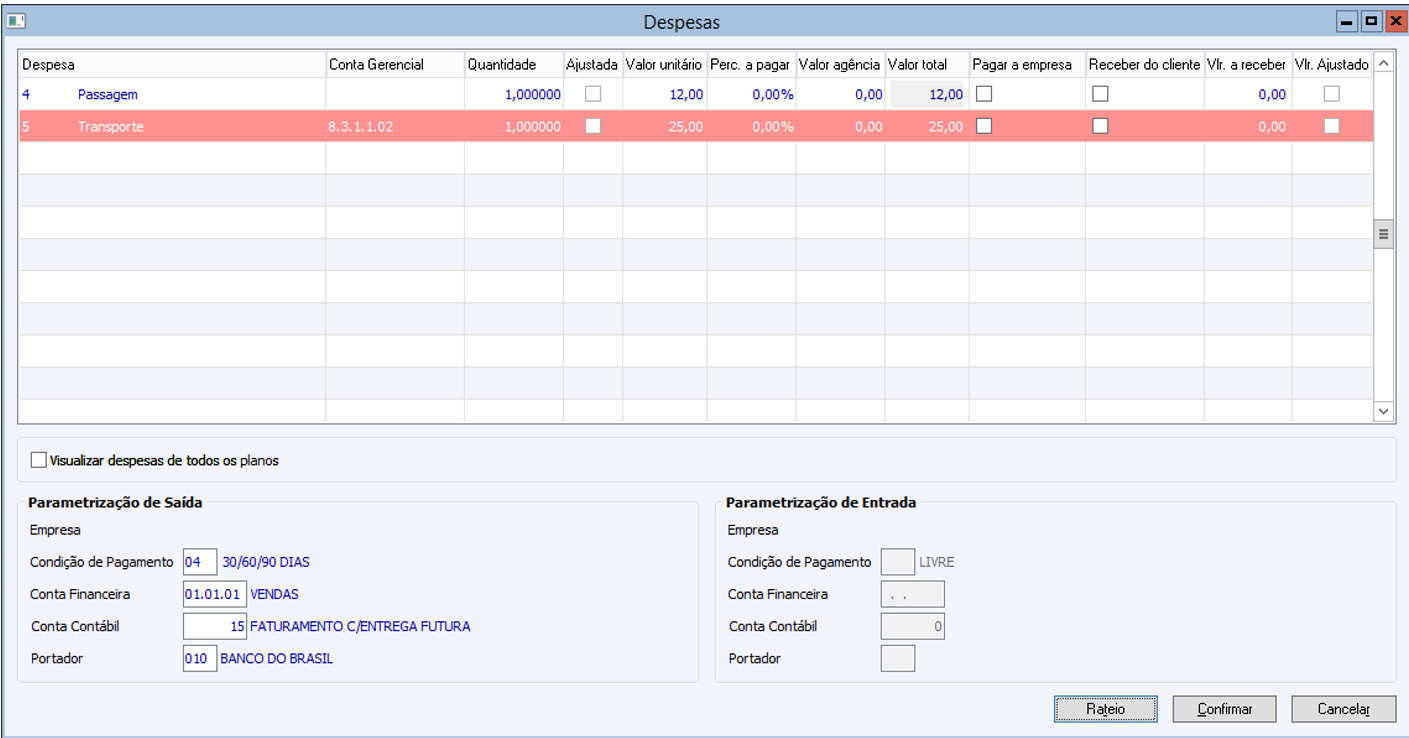Click Entrada Conta Contábil field
This screenshot has width=1409, height=738.
point(912,626)
